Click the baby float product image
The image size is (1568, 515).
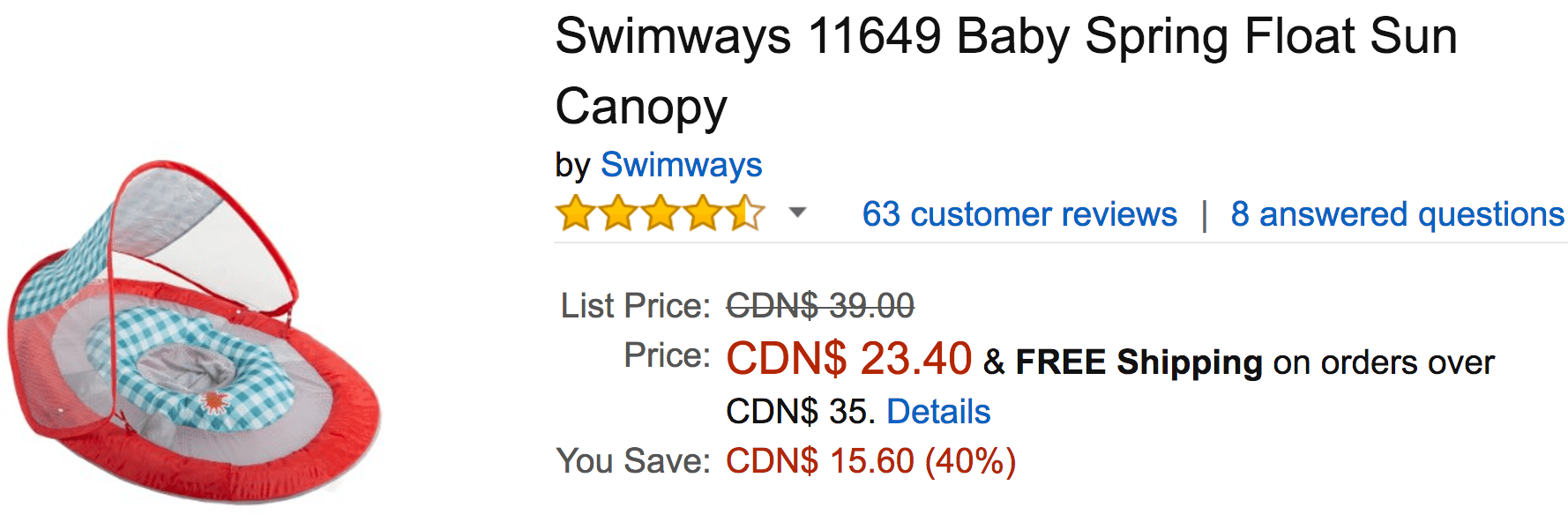(x=194, y=331)
